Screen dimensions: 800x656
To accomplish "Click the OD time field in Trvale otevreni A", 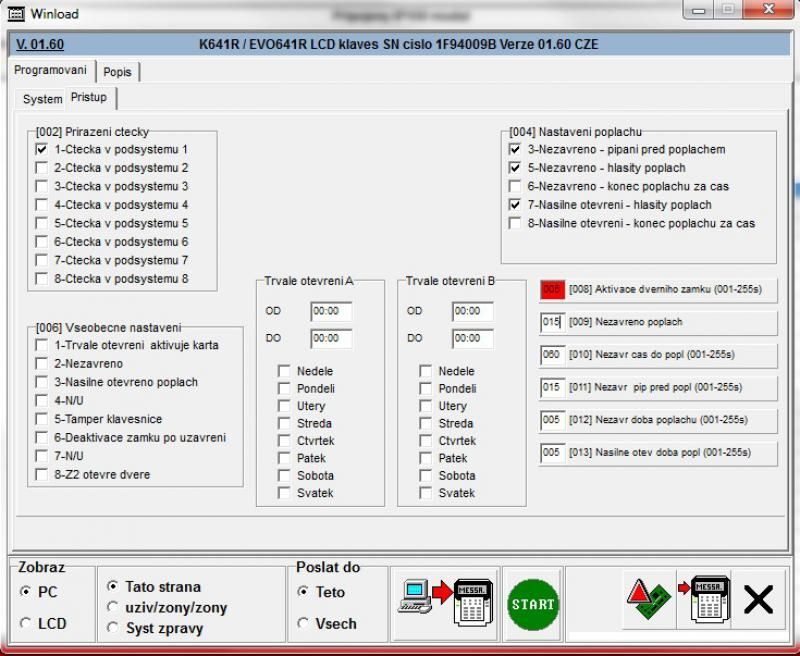I will [x=330, y=311].
